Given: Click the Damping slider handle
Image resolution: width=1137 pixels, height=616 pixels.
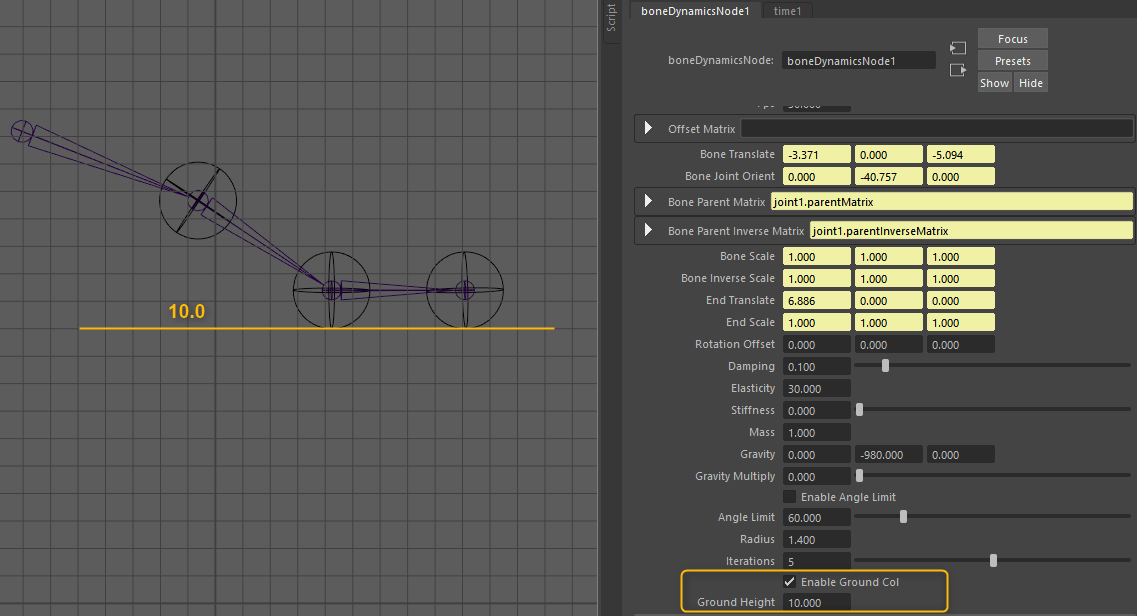Looking at the screenshot, I should point(885,367).
